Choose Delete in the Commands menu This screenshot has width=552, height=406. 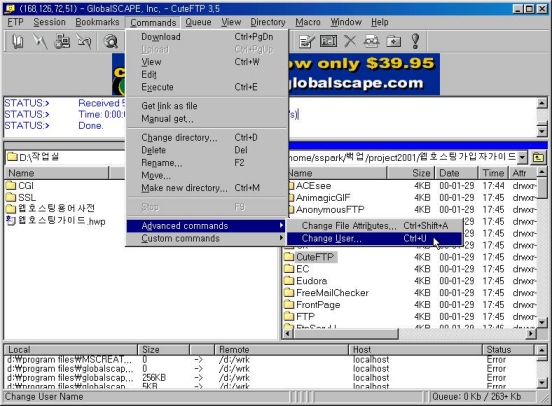(x=206, y=150)
